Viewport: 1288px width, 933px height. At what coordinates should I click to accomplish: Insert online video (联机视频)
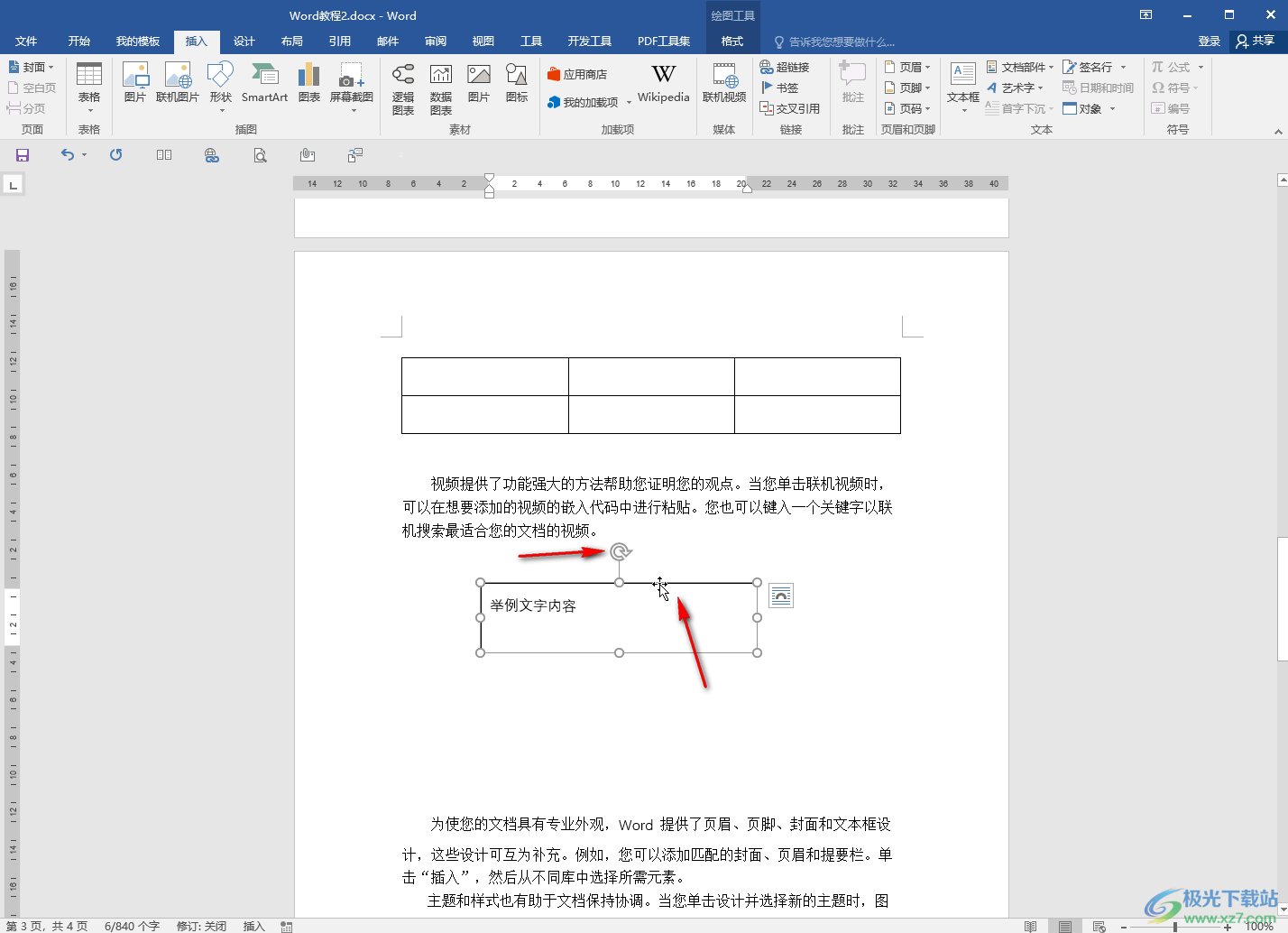724,83
